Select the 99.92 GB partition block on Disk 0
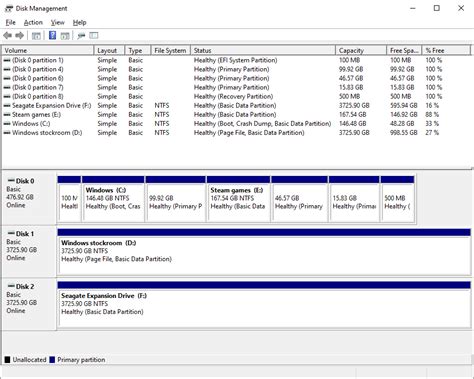This screenshot has width=474, height=379. pyautogui.click(x=175, y=199)
